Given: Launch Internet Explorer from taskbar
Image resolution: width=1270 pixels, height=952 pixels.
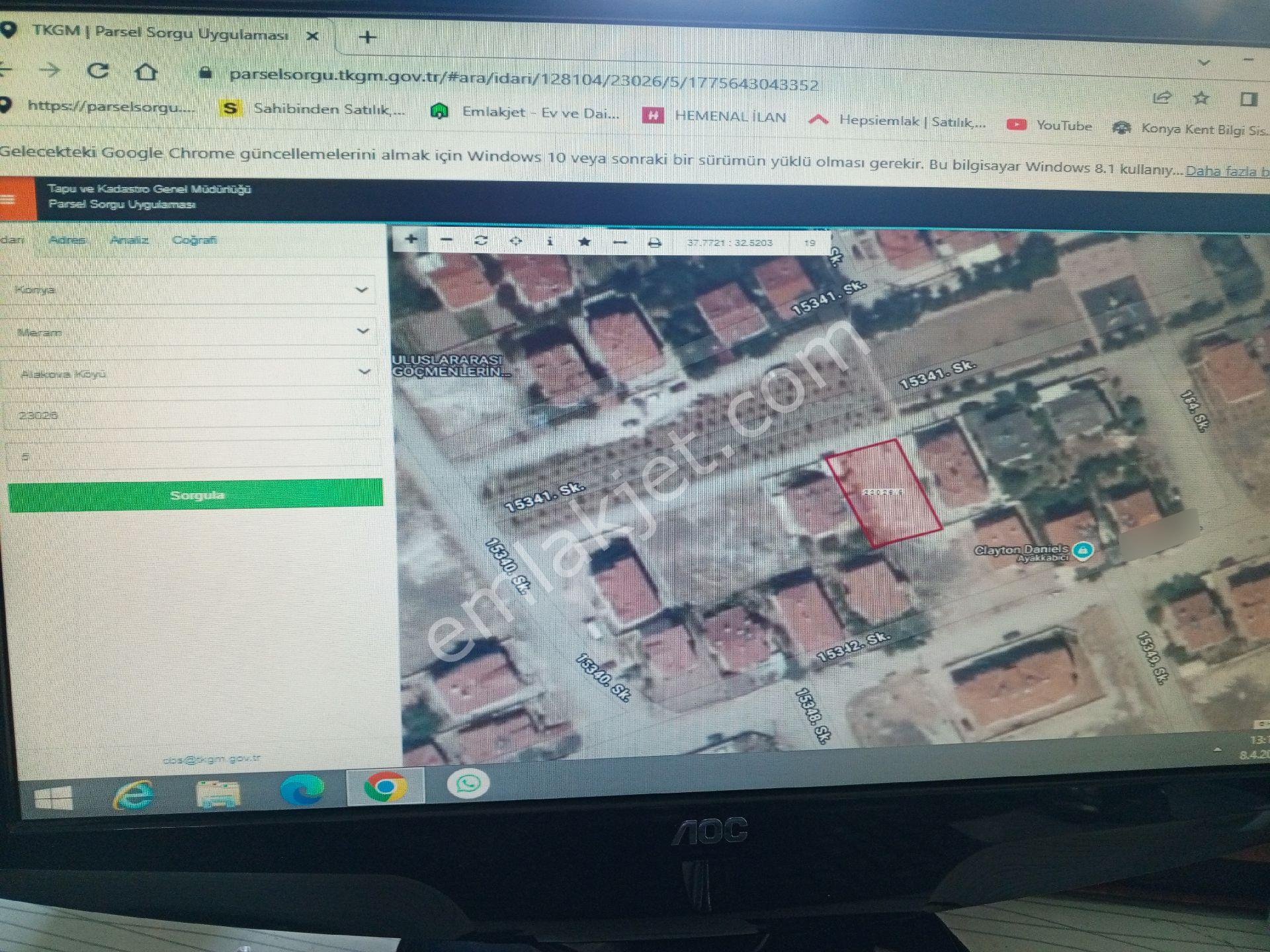Looking at the screenshot, I should coord(134,795).
